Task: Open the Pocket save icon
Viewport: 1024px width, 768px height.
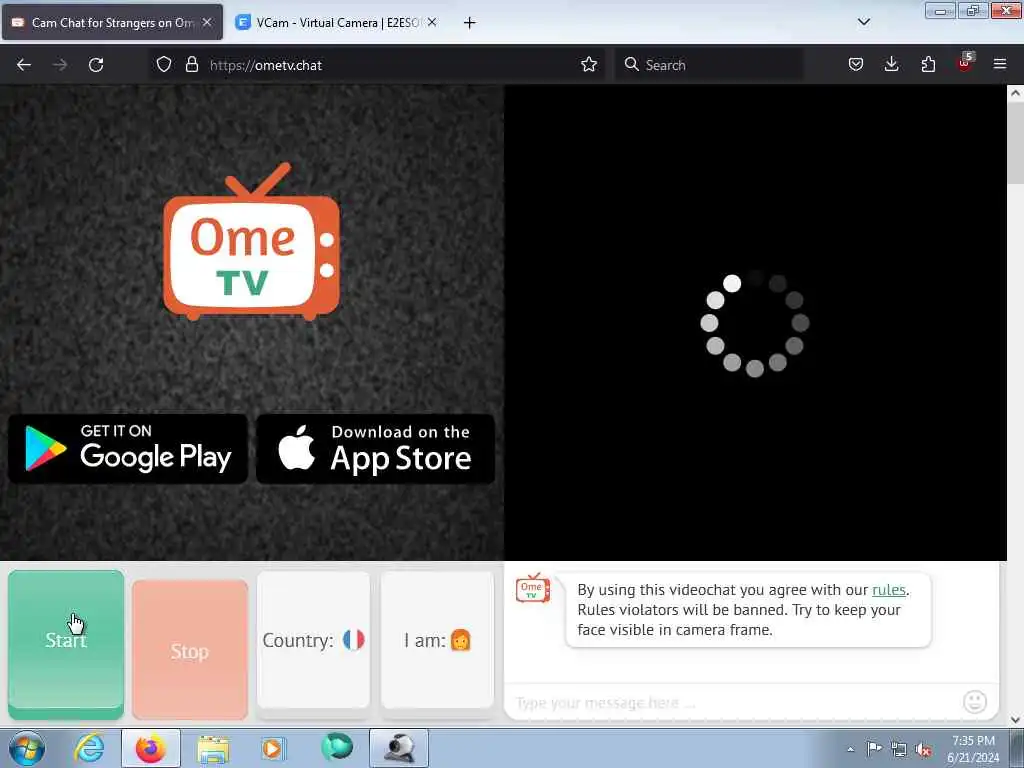Action: (x=856, y=65)
